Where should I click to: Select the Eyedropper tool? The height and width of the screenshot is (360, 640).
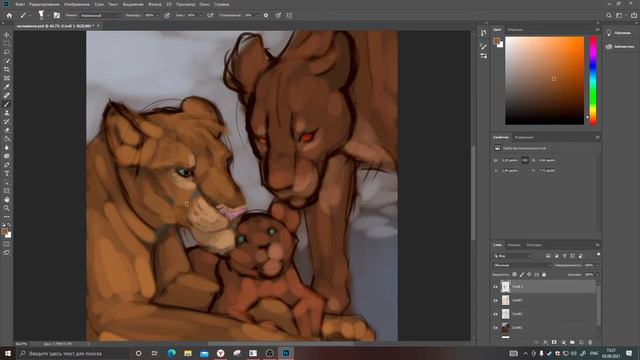pos(7,87)
